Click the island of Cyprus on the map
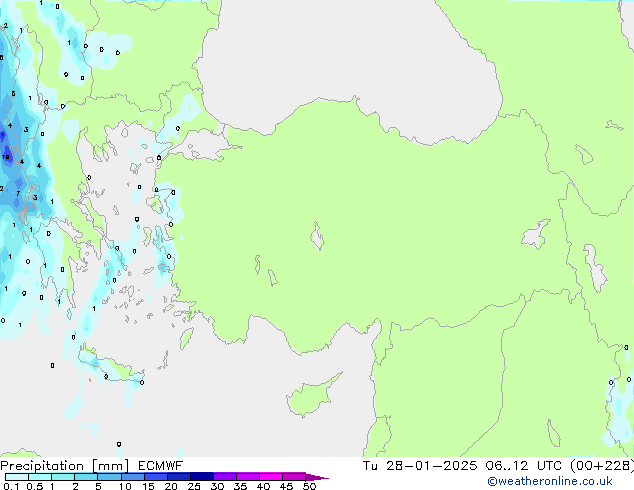Image resolution: width=634 pixels, height=490 pixels. click(312, 395)
